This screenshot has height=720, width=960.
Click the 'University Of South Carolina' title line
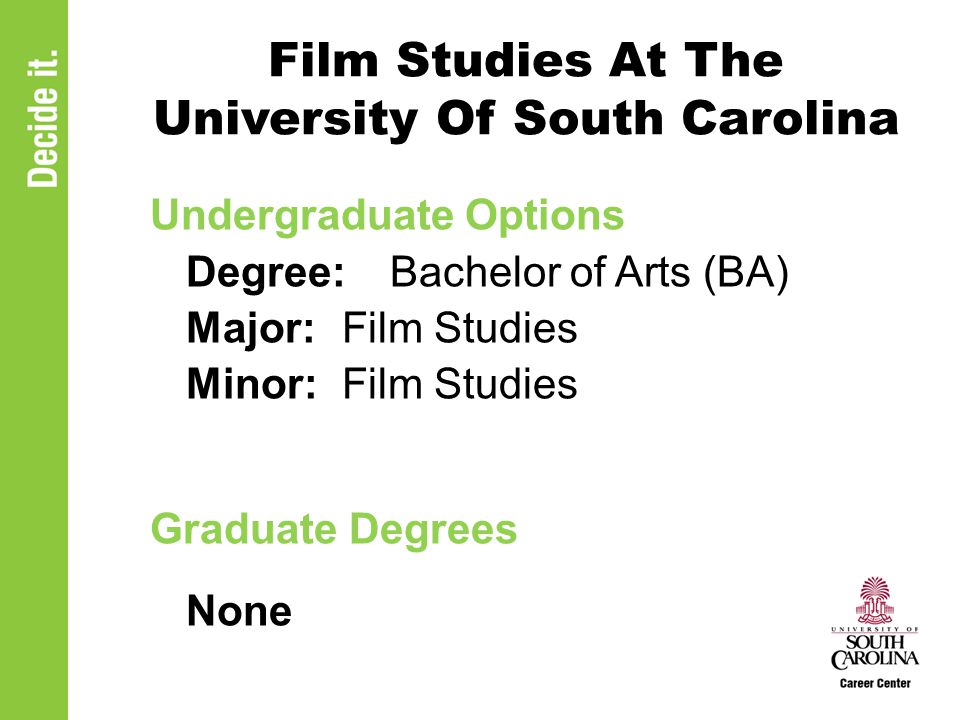pos(526,118)
